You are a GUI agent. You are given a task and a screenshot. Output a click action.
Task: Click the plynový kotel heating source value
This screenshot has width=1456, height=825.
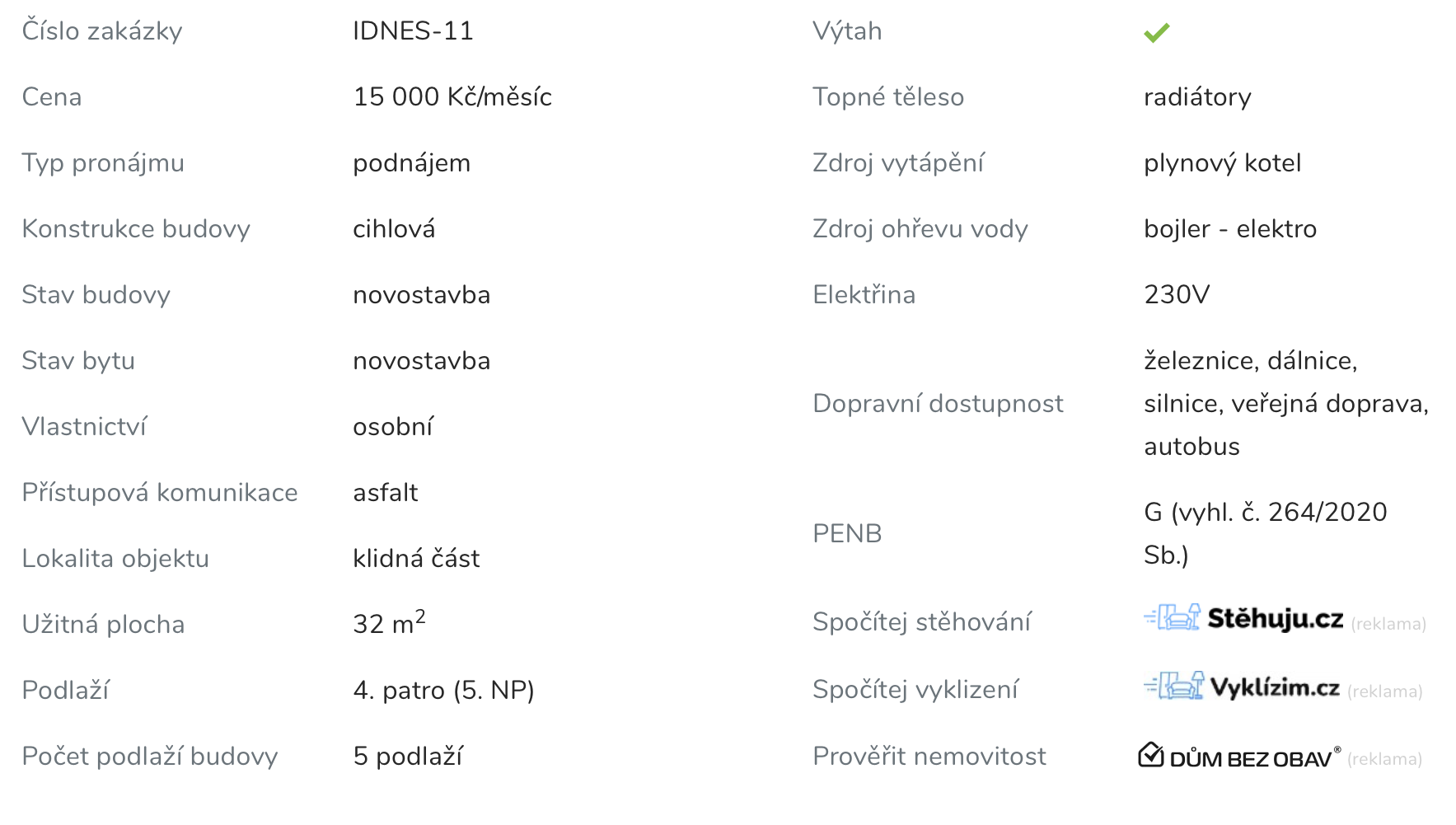click(x=1222, y=163)
